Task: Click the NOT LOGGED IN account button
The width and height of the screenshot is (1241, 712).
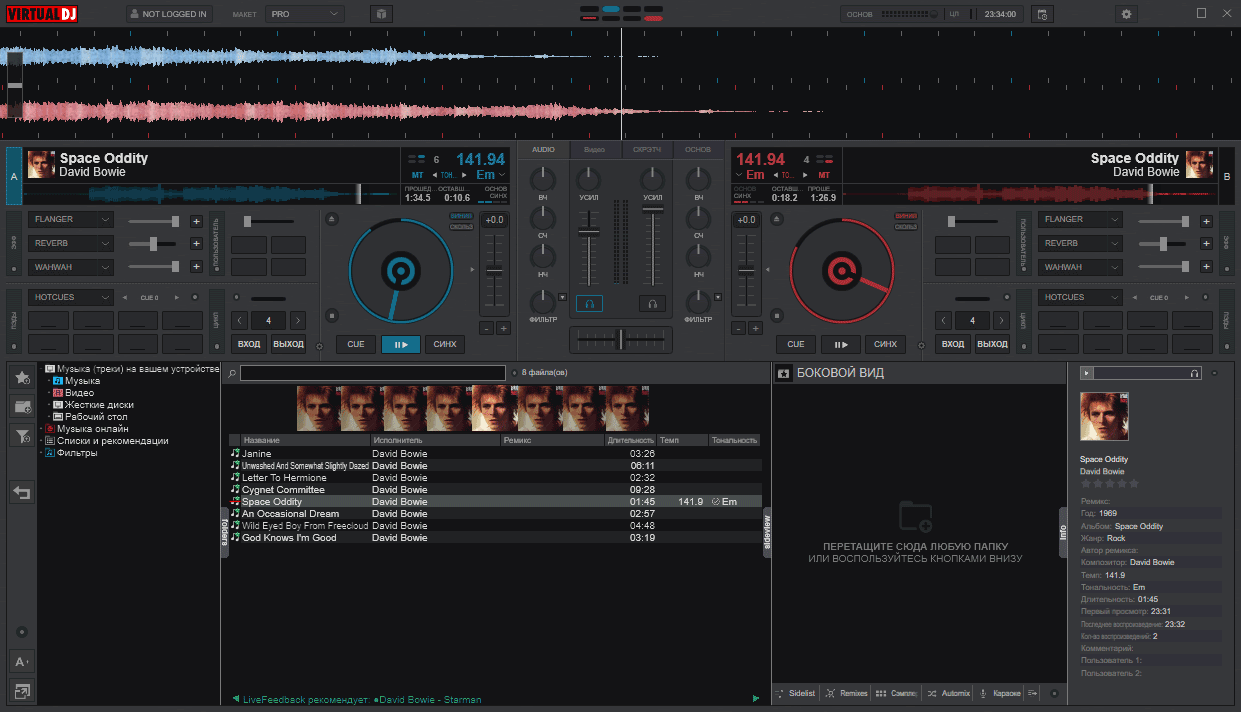Action: (169, 14)
